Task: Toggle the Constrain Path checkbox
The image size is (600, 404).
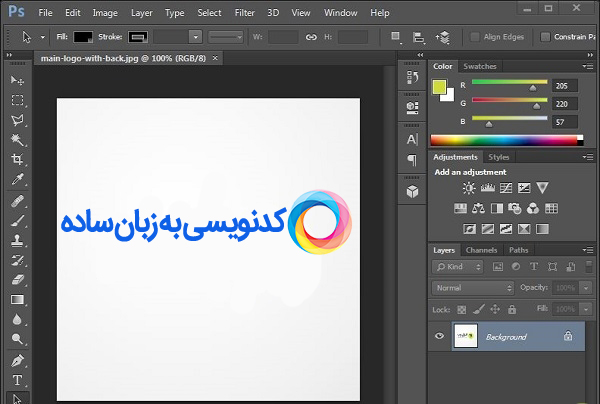Action: [x=545, y=37]
